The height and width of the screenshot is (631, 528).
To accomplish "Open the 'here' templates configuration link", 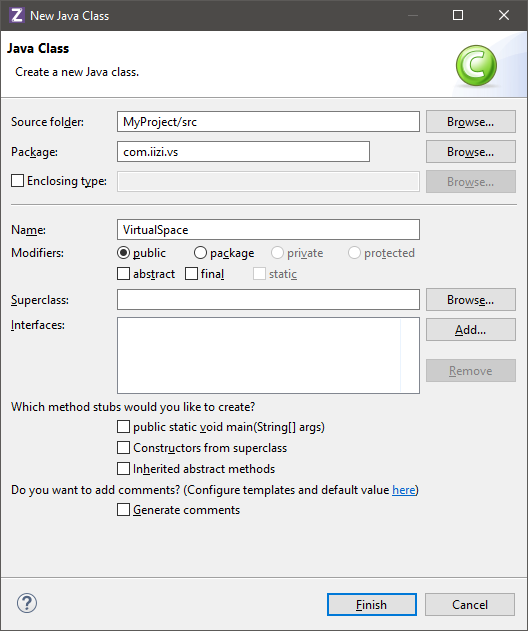I will [404, 490].
